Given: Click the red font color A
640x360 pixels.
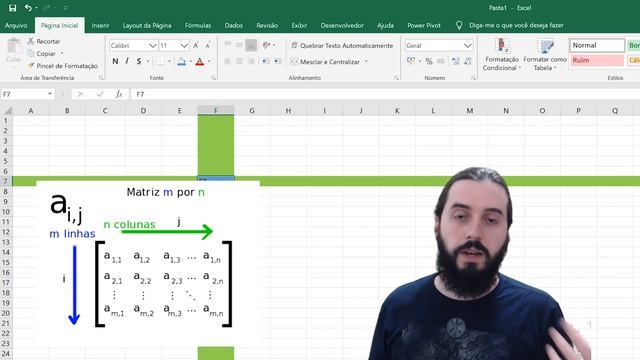Looking at the screenshot, I should point(200,61).
